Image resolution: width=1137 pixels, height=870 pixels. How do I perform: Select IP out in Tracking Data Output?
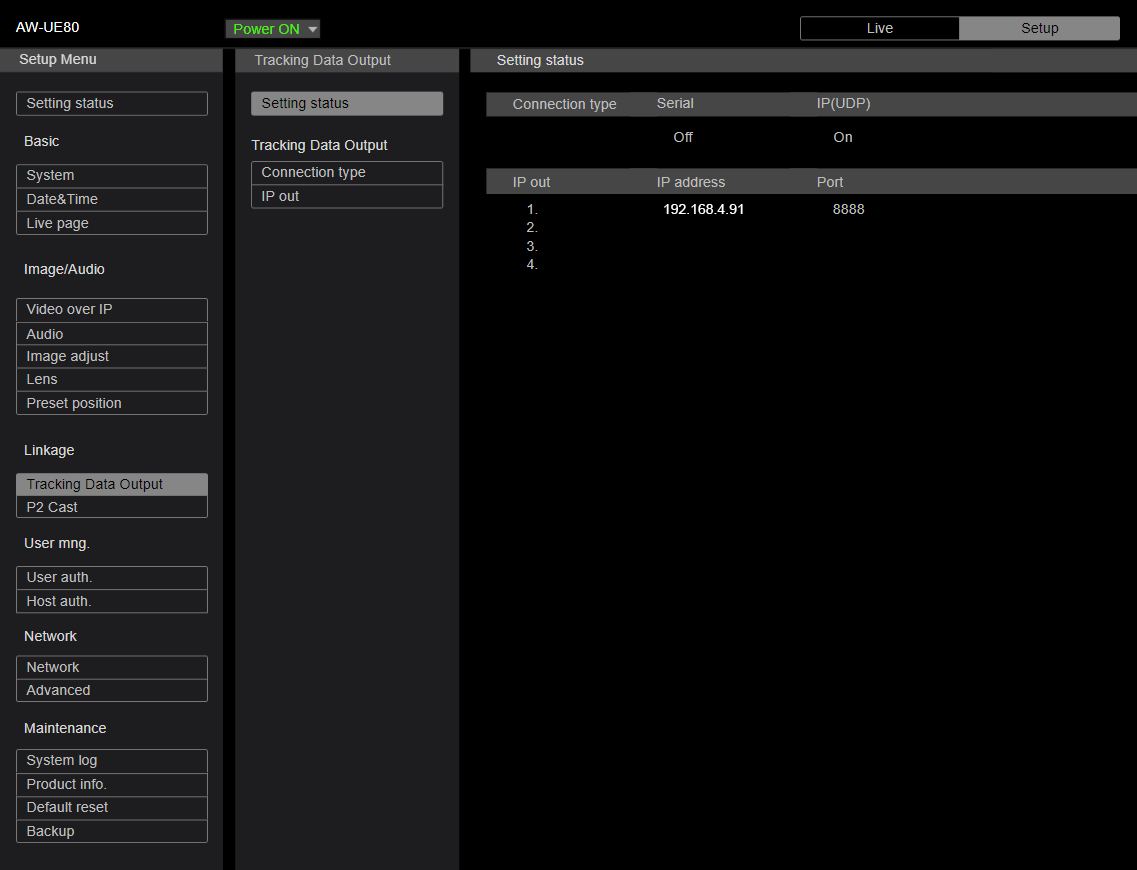(x=347, y=196)
